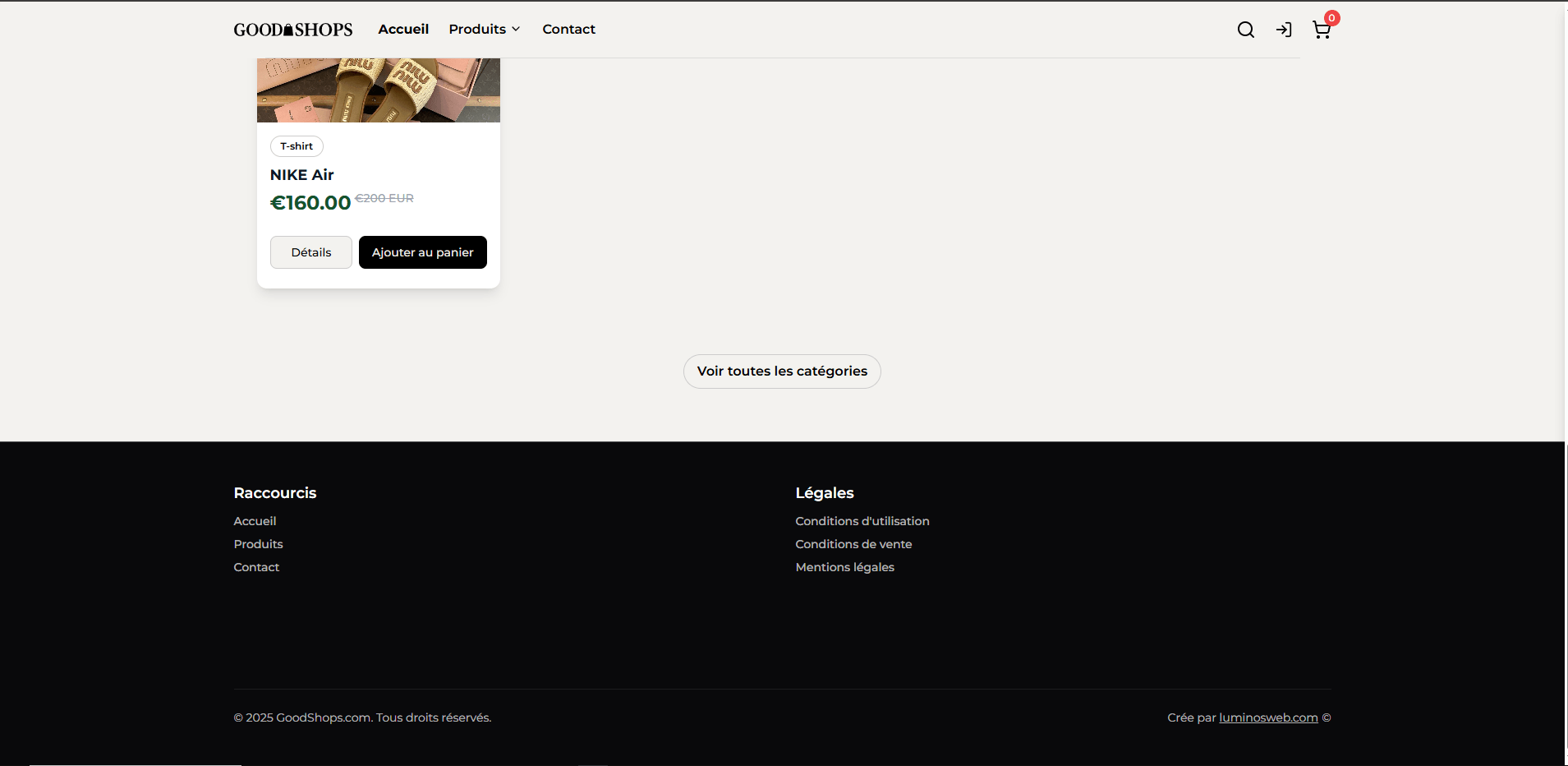This screenshot has width=1568, height=766.
Task: Select Contact in the navigation bar
Action: [x=568, y=29]
